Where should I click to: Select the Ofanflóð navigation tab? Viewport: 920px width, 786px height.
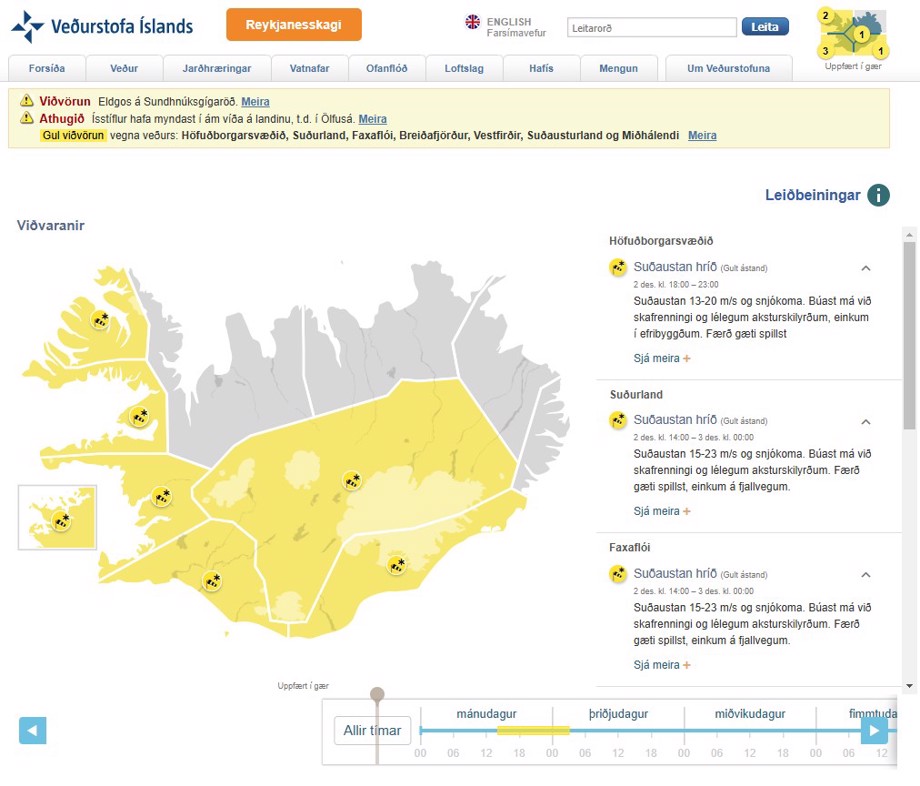coord(385,68)
